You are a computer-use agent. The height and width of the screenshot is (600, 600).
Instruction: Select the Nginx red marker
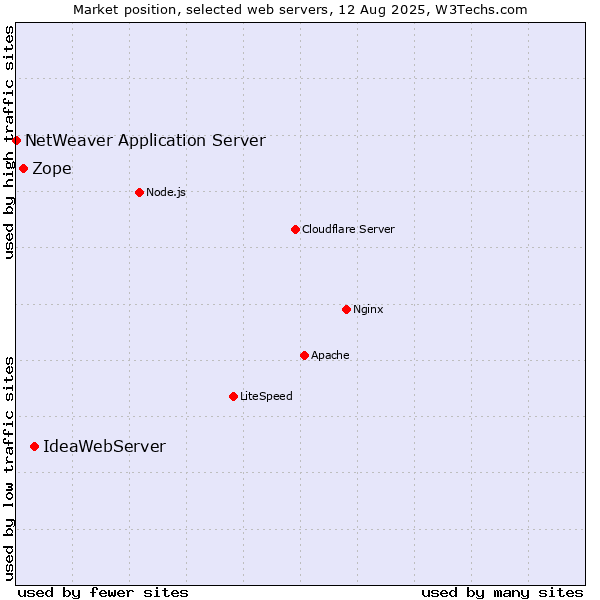346,309
